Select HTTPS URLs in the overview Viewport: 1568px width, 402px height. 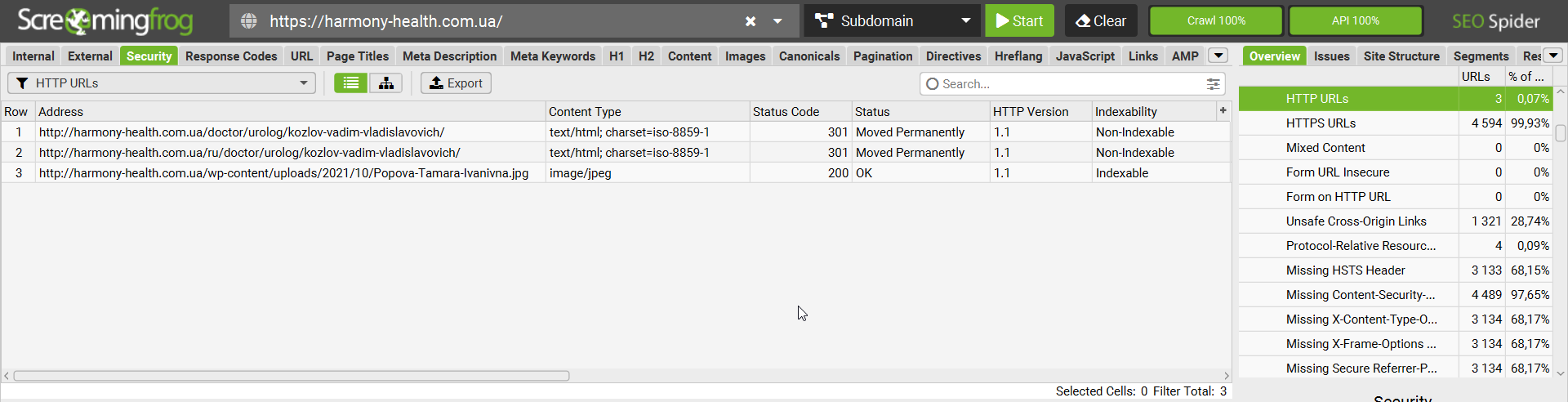click(1395, 123)
